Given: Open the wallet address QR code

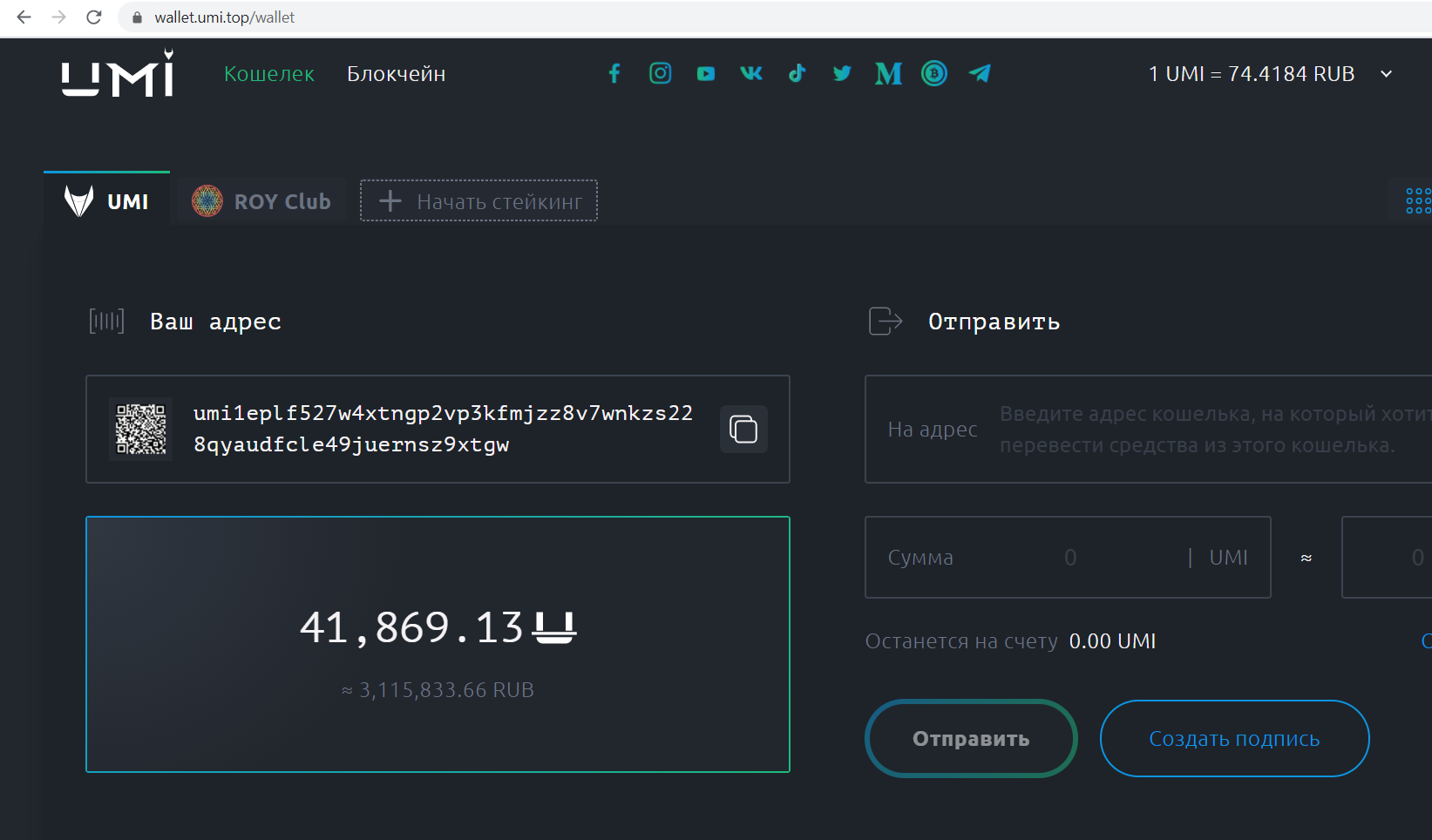Looking at the screenshot, I should [x=141, y=429].
